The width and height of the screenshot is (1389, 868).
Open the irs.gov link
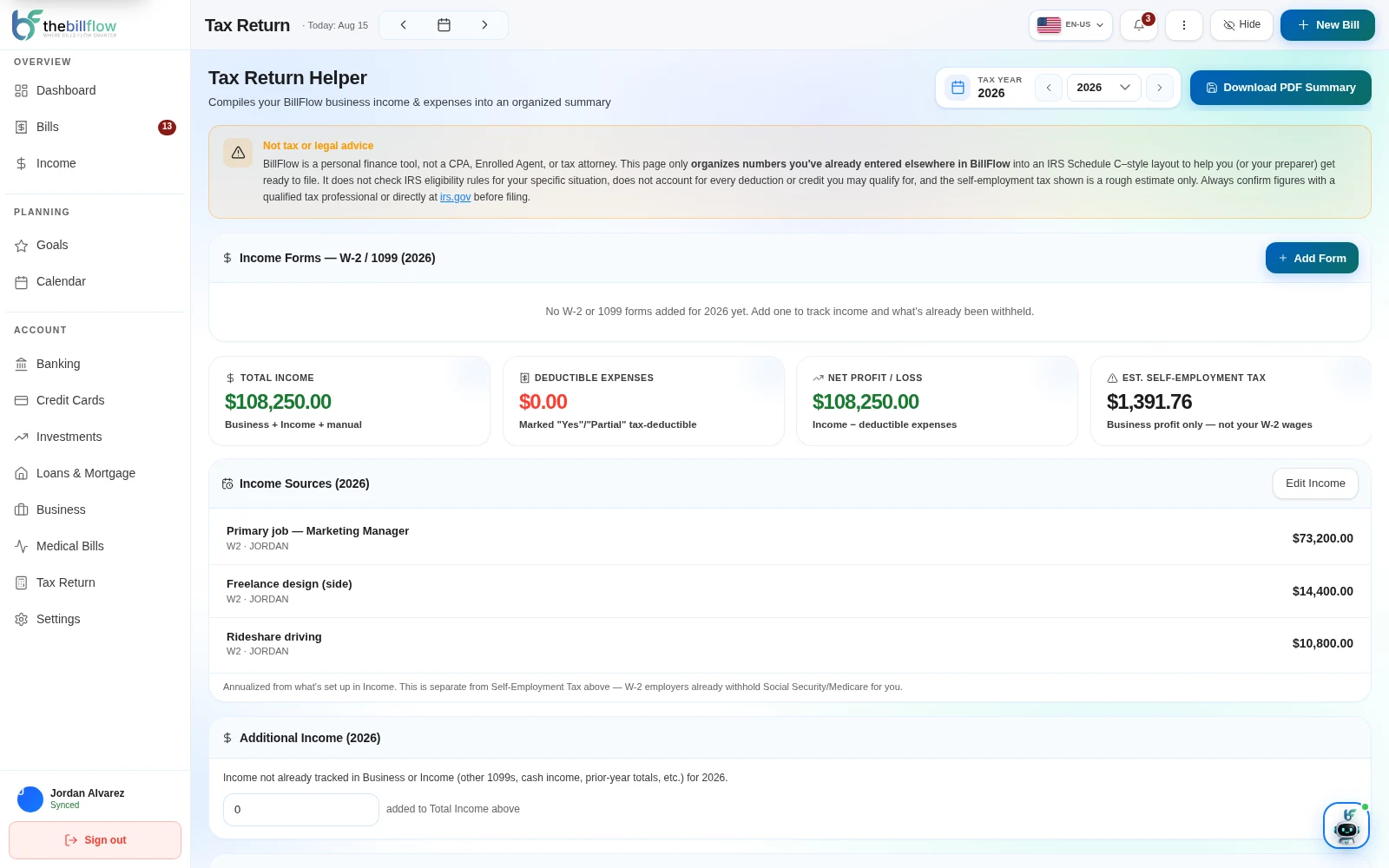coord(455,197)
